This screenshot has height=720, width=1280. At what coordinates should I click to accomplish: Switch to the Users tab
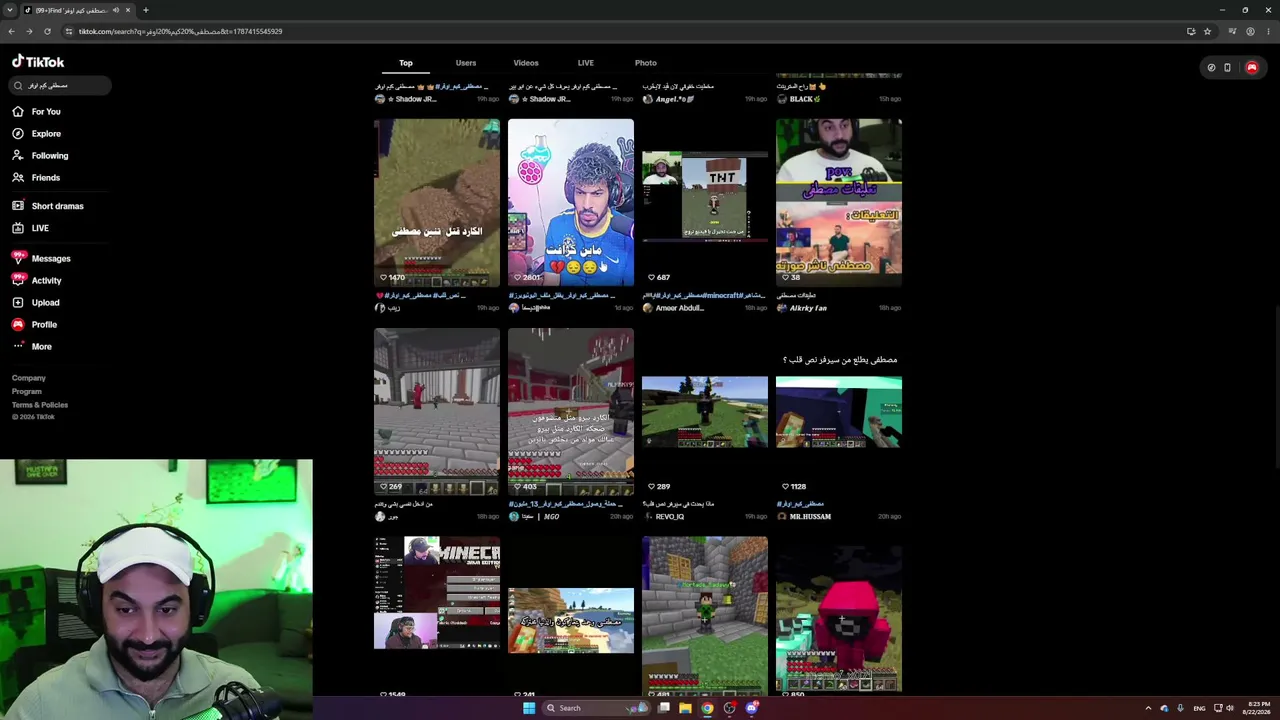tap(466, 63)
